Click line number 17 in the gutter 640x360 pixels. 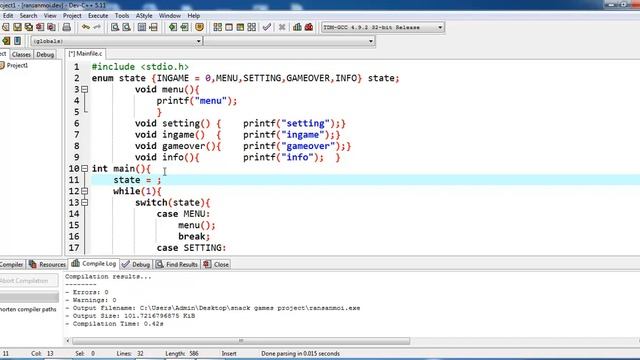pos(74,248)
